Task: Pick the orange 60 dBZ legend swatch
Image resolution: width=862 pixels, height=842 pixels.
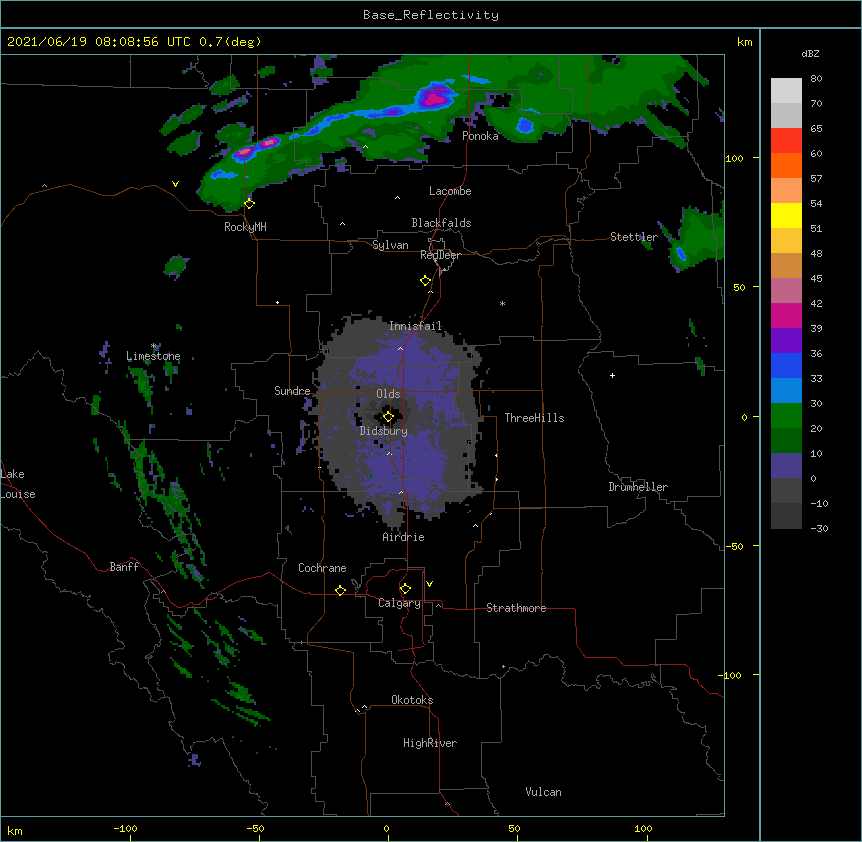Action: click(786, 165)
